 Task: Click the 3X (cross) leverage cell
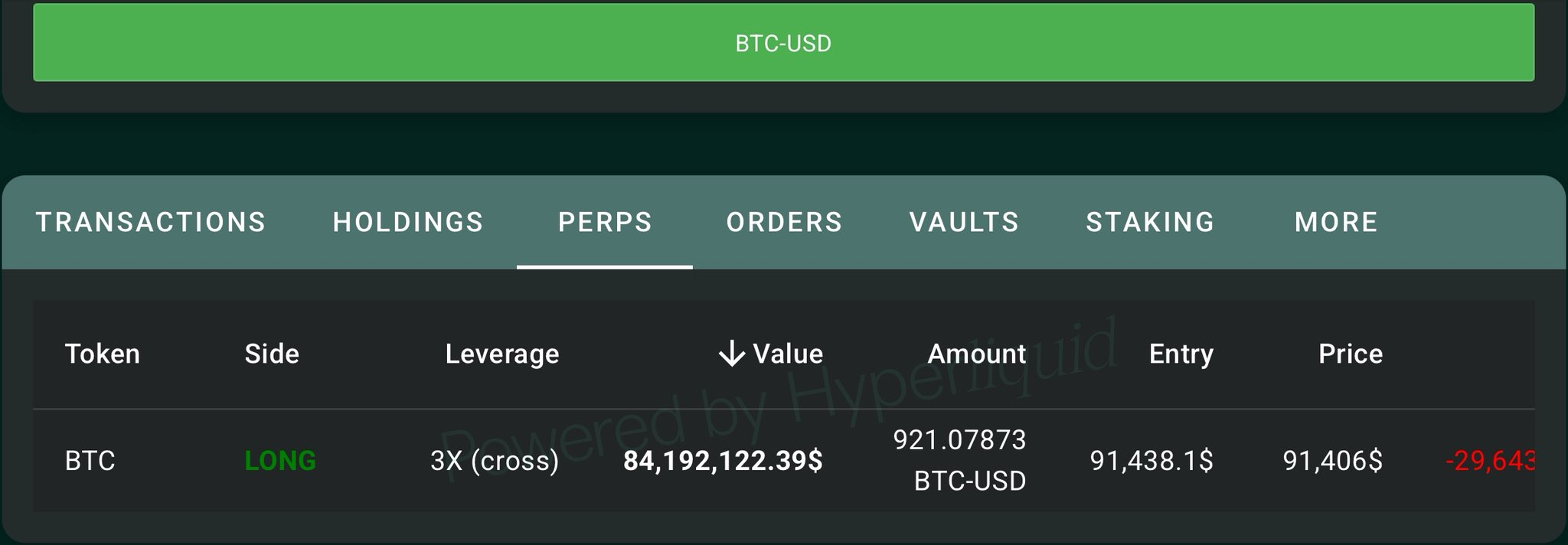click(495, 461)
